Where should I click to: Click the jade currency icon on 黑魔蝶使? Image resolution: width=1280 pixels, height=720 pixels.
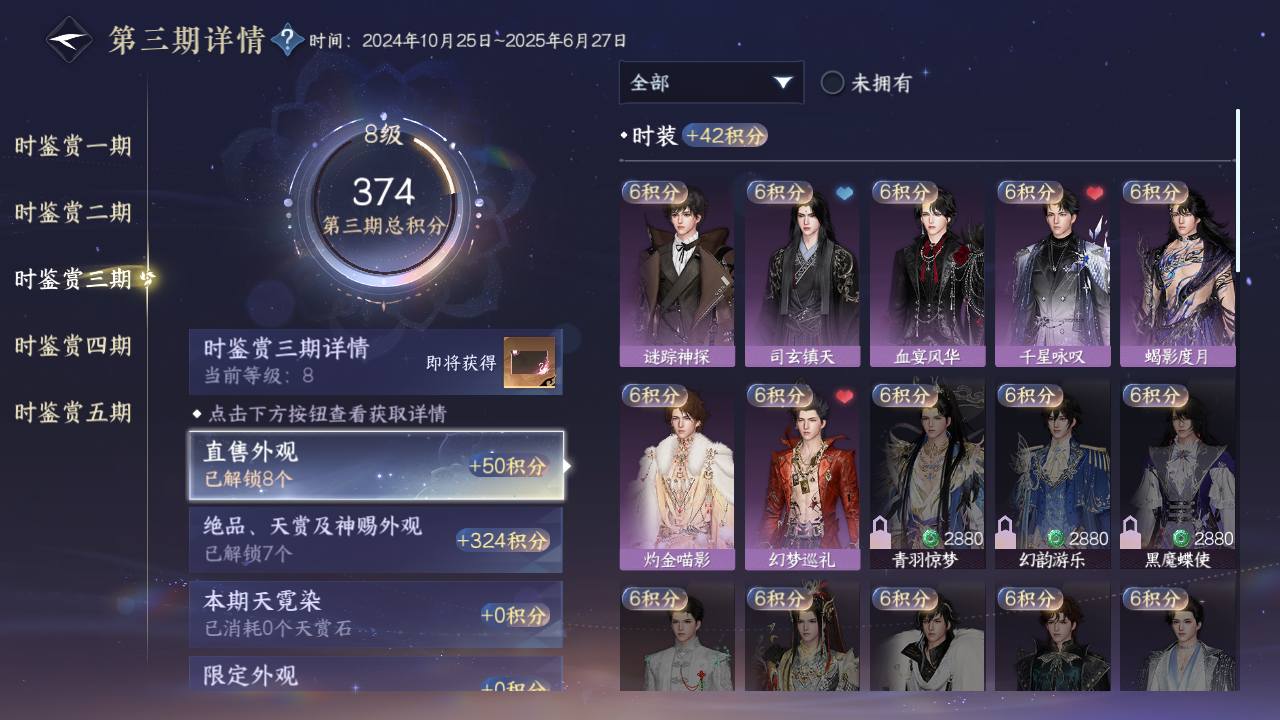click(x=1181, y=539)
